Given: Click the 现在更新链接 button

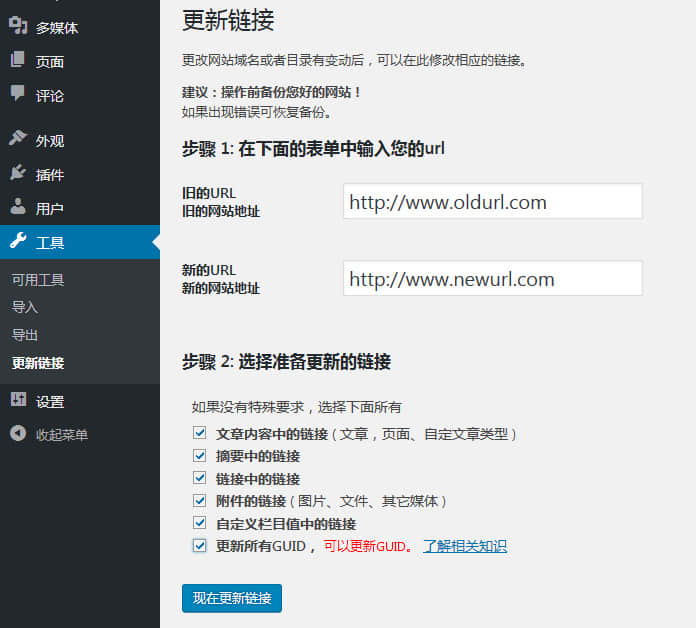Looking at the screenshot, I should pyautogui.click(x=232, y=598).
